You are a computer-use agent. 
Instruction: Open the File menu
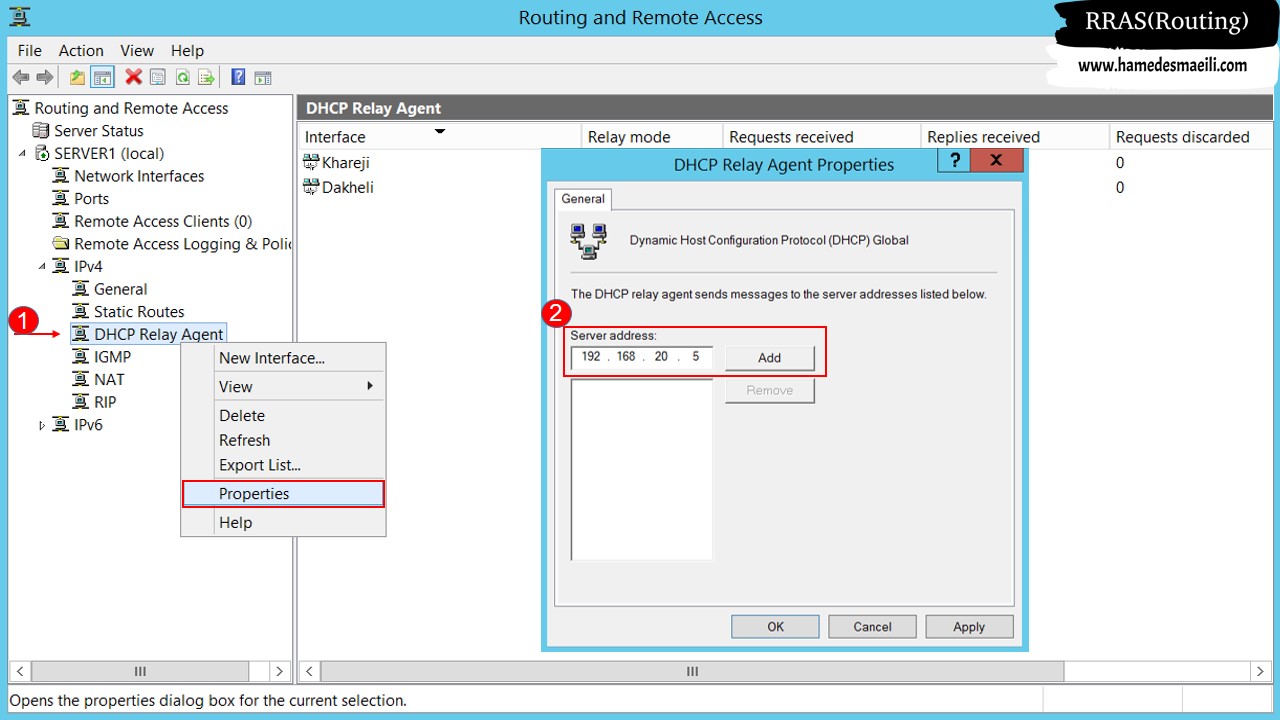tap(30, 50)
